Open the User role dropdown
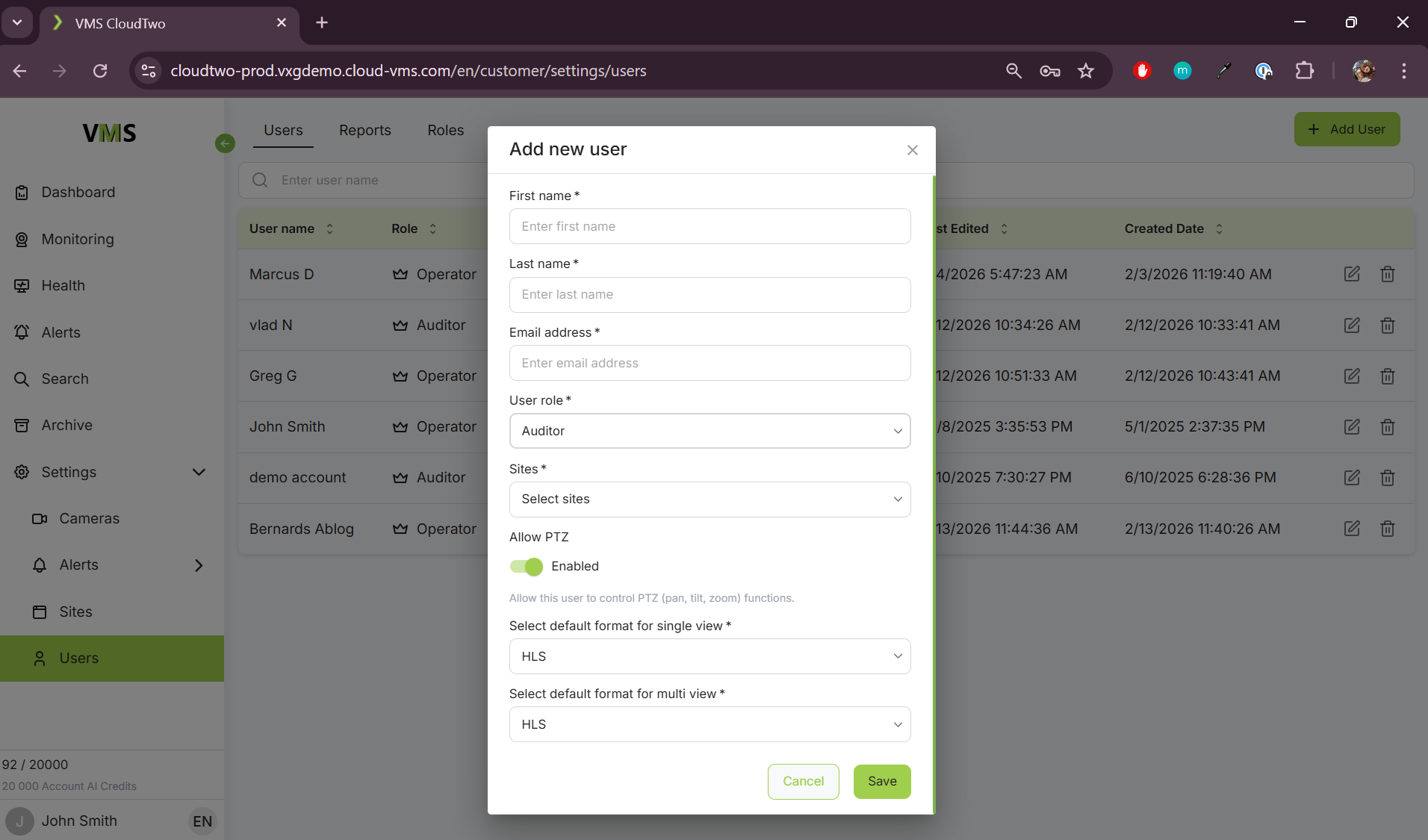The height and width of the screenshot is (840, 1428). coord(710,431)
